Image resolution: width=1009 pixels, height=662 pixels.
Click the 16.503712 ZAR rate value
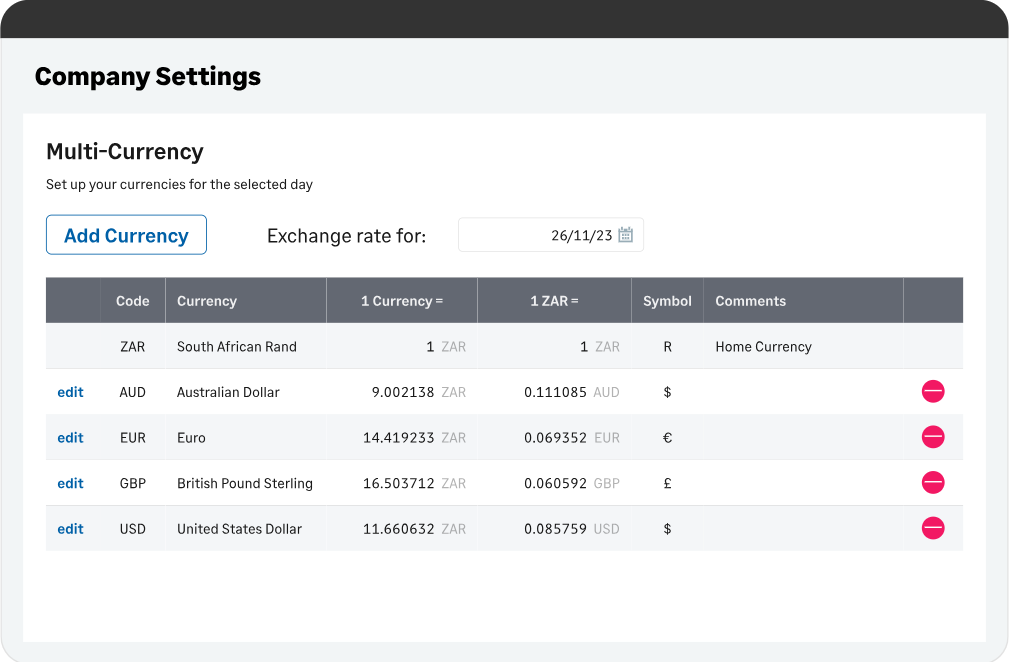[x=414, y=484]
